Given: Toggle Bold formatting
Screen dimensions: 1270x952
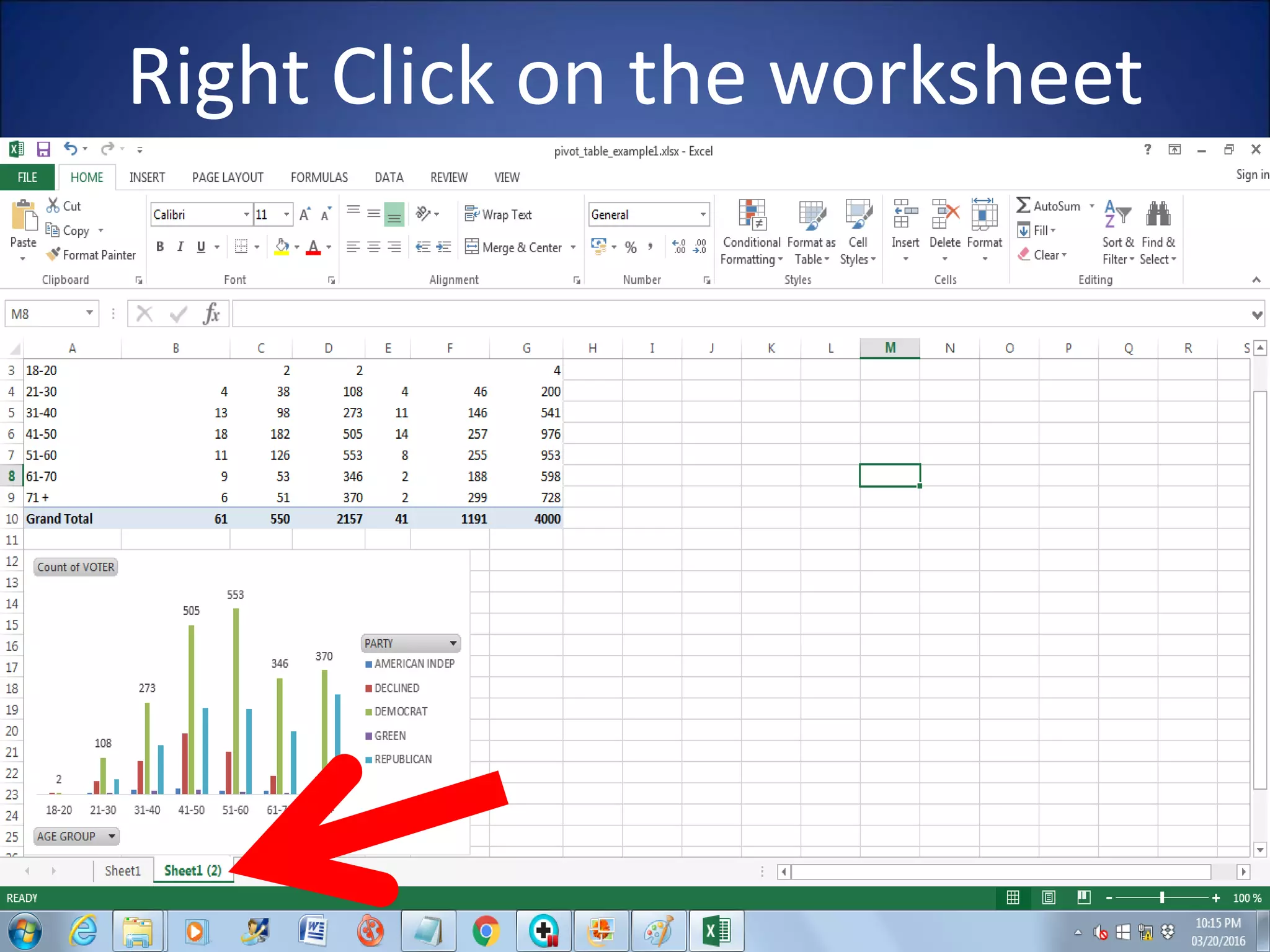Looking at the screenshot, I should click(160, 247).
